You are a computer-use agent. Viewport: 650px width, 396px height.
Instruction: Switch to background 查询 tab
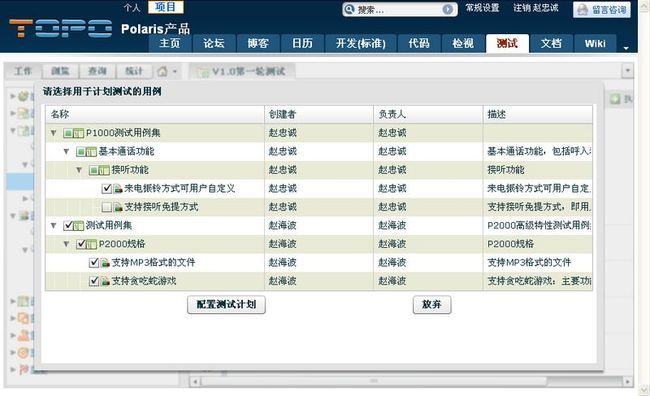tap(97, 71)
